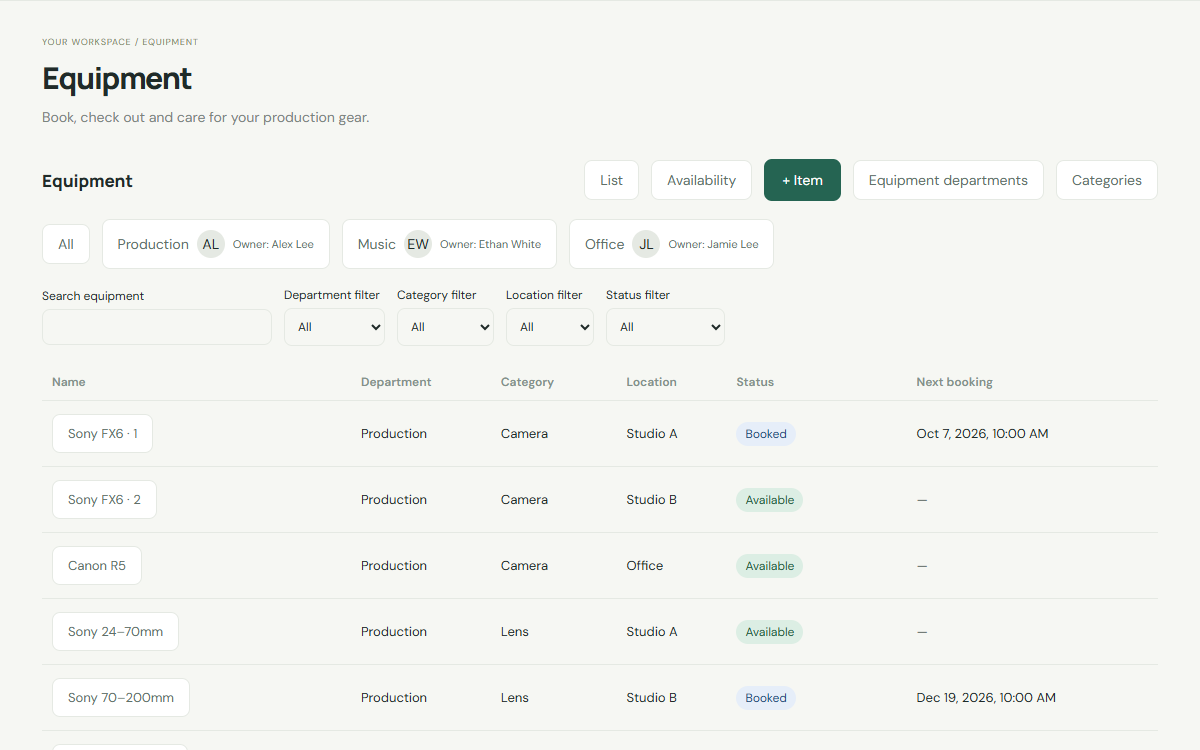Click the AL avatar in Production chip
The height and width of the screenshot is (750, 1200).
click(211, 244)
